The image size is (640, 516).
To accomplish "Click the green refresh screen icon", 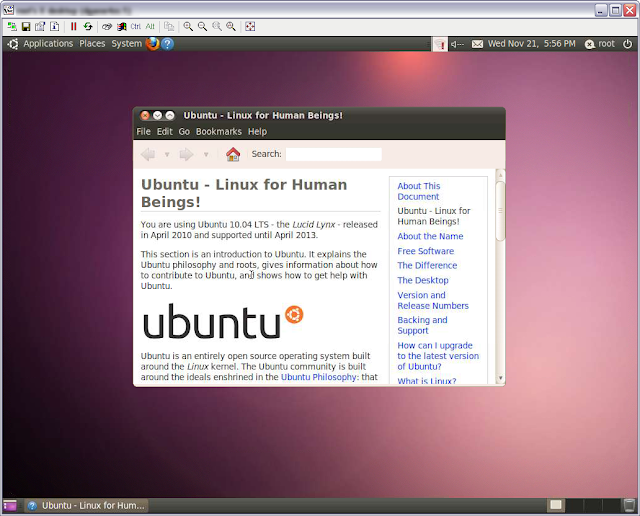I will pos(88,27).
